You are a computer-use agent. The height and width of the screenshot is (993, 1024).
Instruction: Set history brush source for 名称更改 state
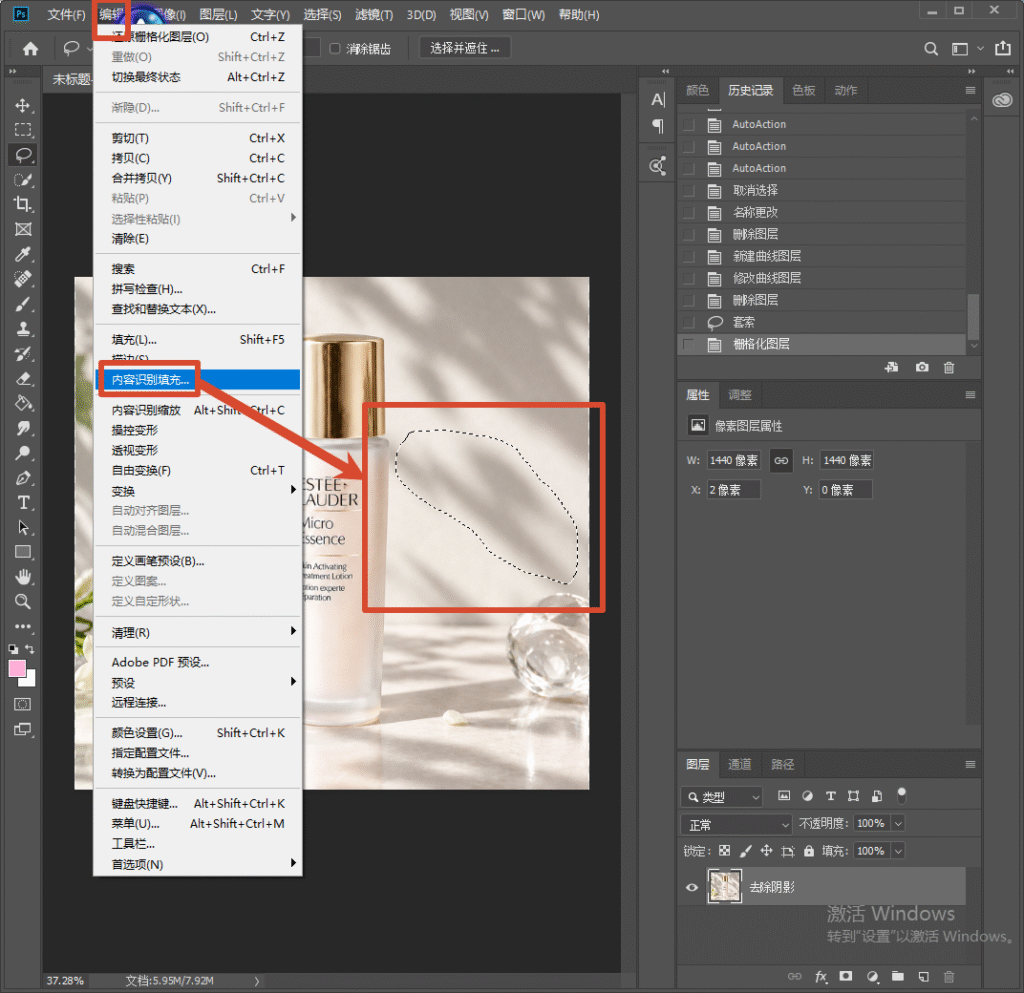[688, 212]
